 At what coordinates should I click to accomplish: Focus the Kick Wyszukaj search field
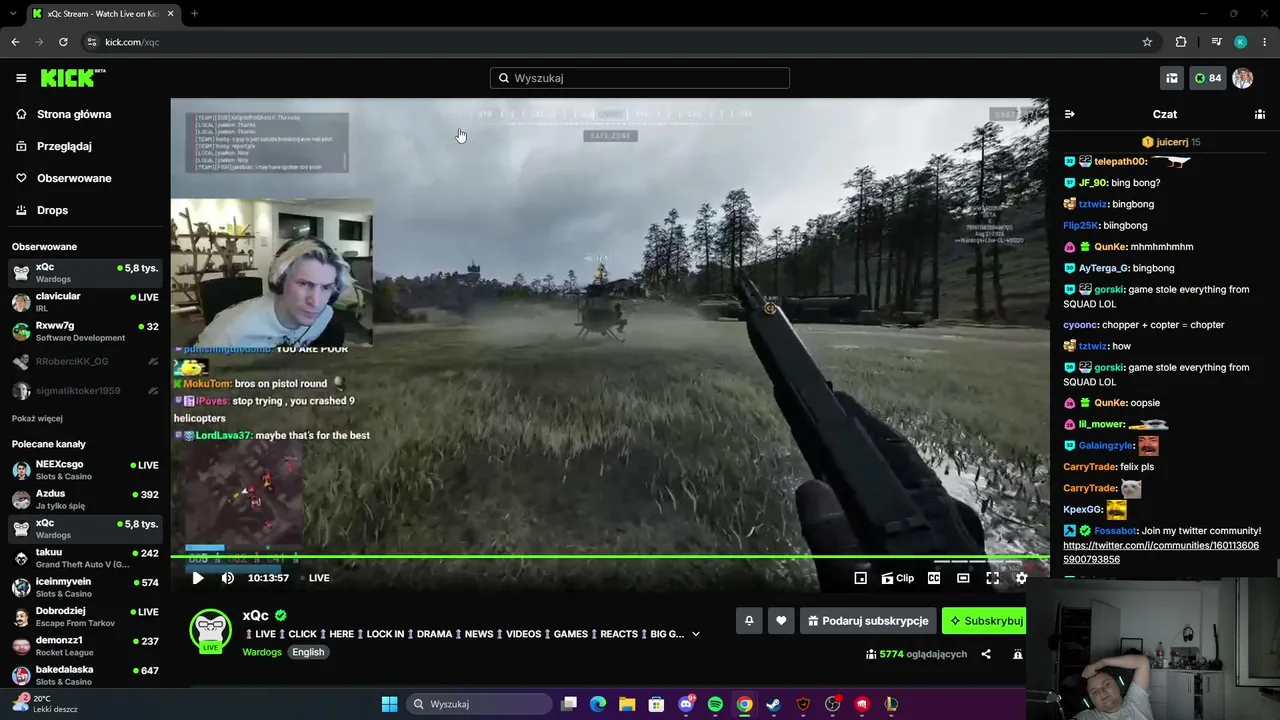pos(640,78)
